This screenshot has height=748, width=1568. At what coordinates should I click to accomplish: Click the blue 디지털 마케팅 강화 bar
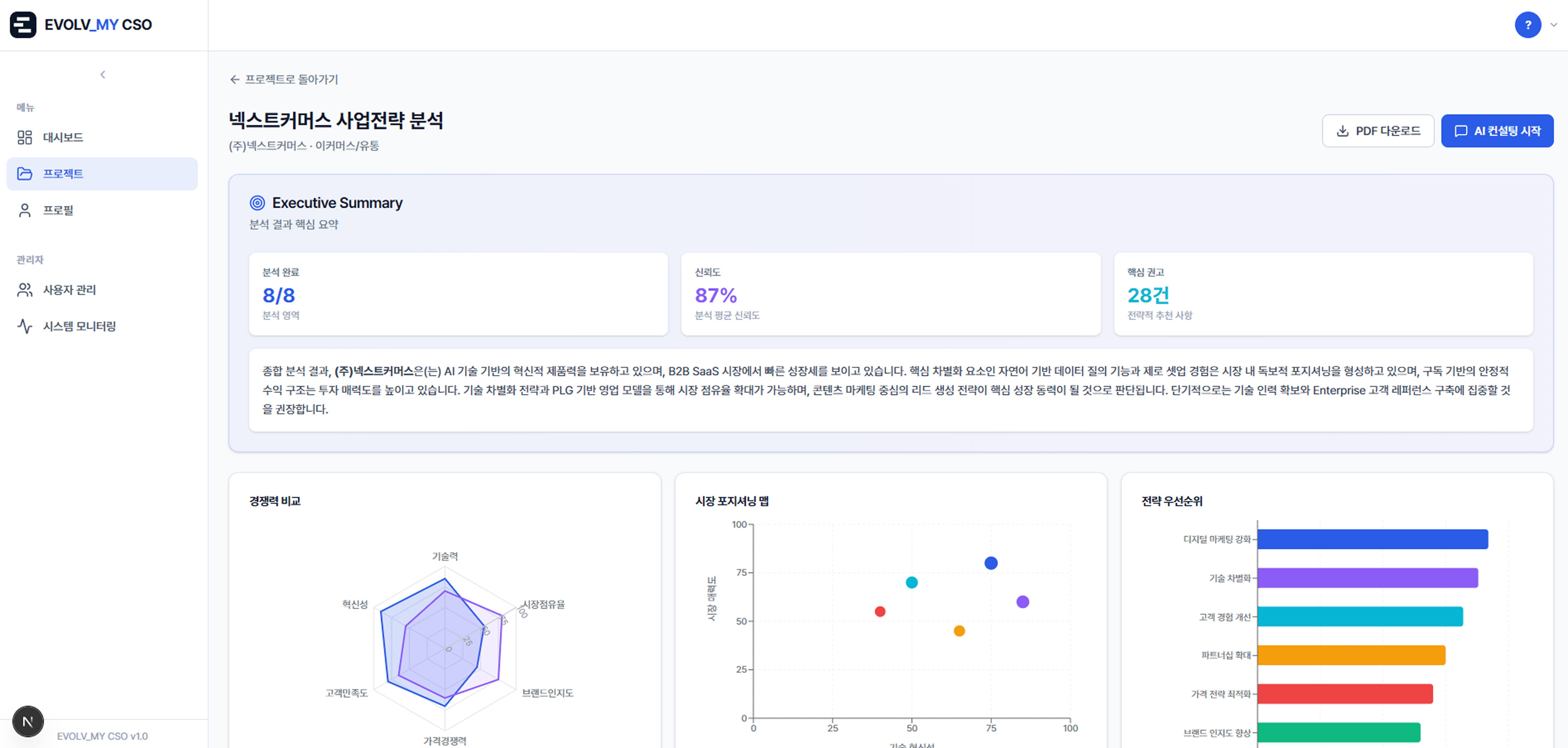pos(1372,539)
